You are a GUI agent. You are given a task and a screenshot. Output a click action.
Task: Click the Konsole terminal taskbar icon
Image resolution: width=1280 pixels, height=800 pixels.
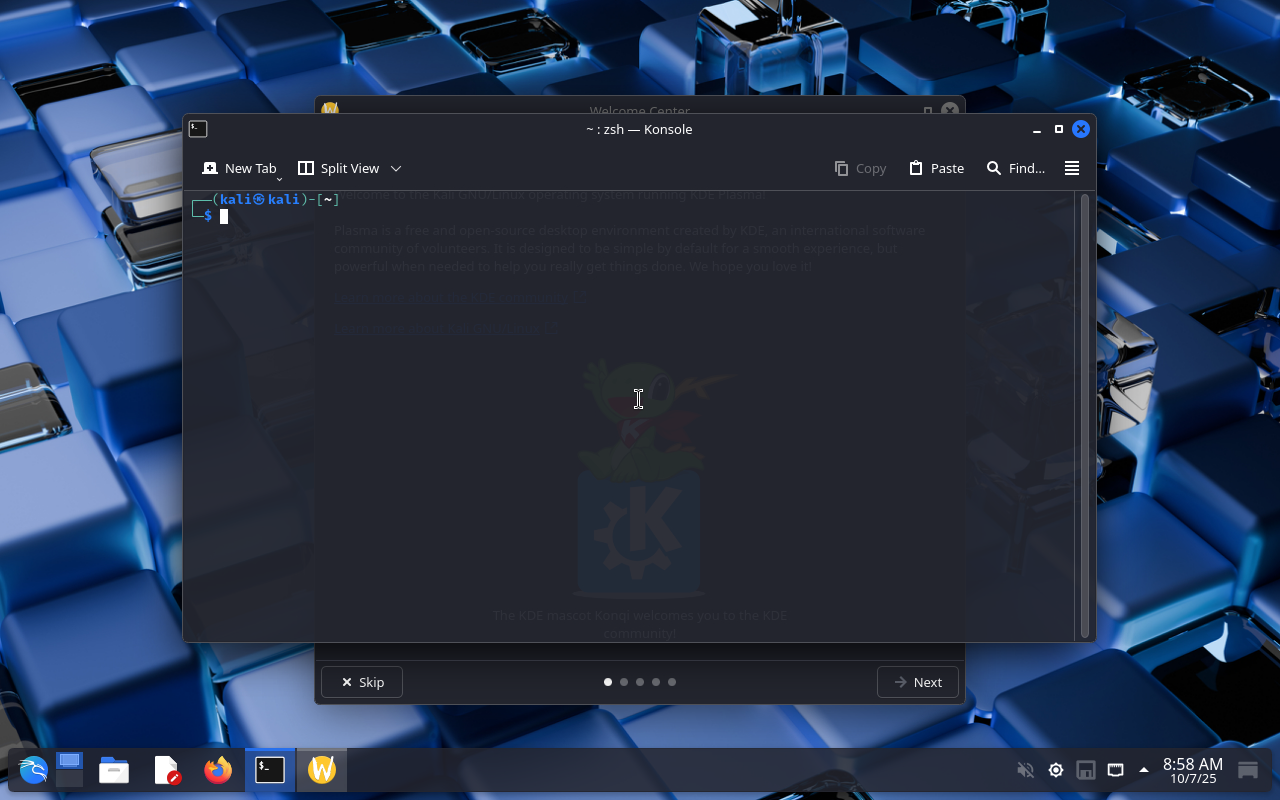pos(270,770)
